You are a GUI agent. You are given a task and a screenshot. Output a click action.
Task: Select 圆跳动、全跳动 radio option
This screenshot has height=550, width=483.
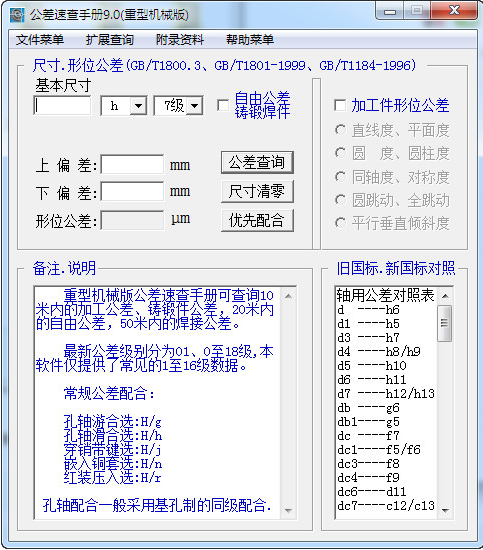340,200
